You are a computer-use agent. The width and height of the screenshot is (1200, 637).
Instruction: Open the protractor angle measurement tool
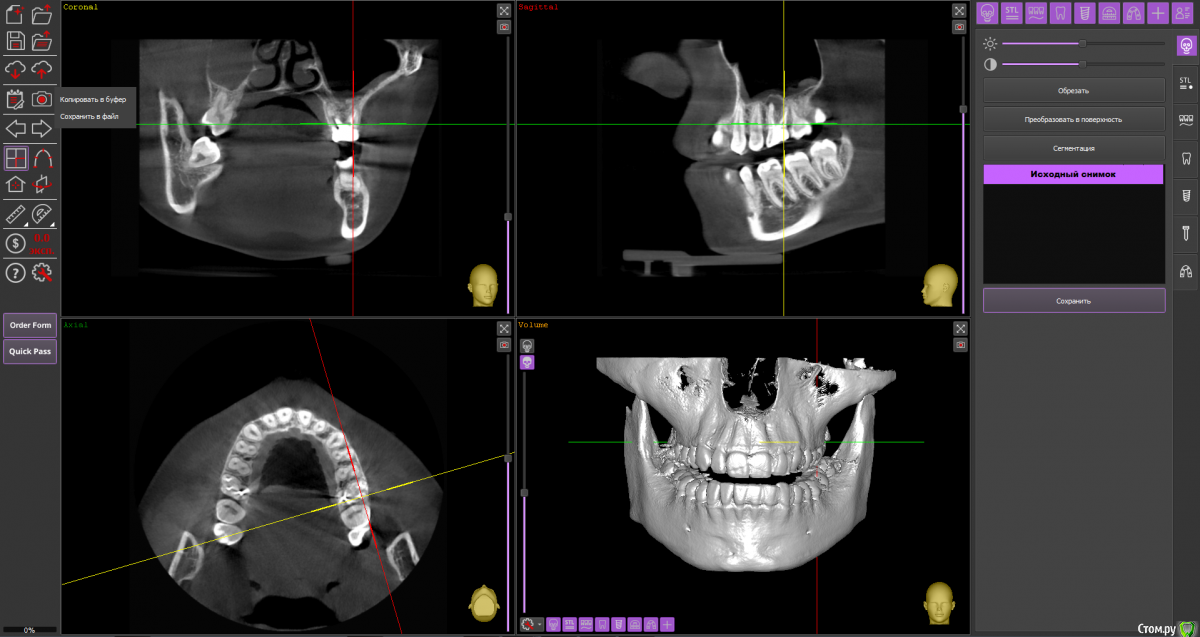click(x=42, y=214)
